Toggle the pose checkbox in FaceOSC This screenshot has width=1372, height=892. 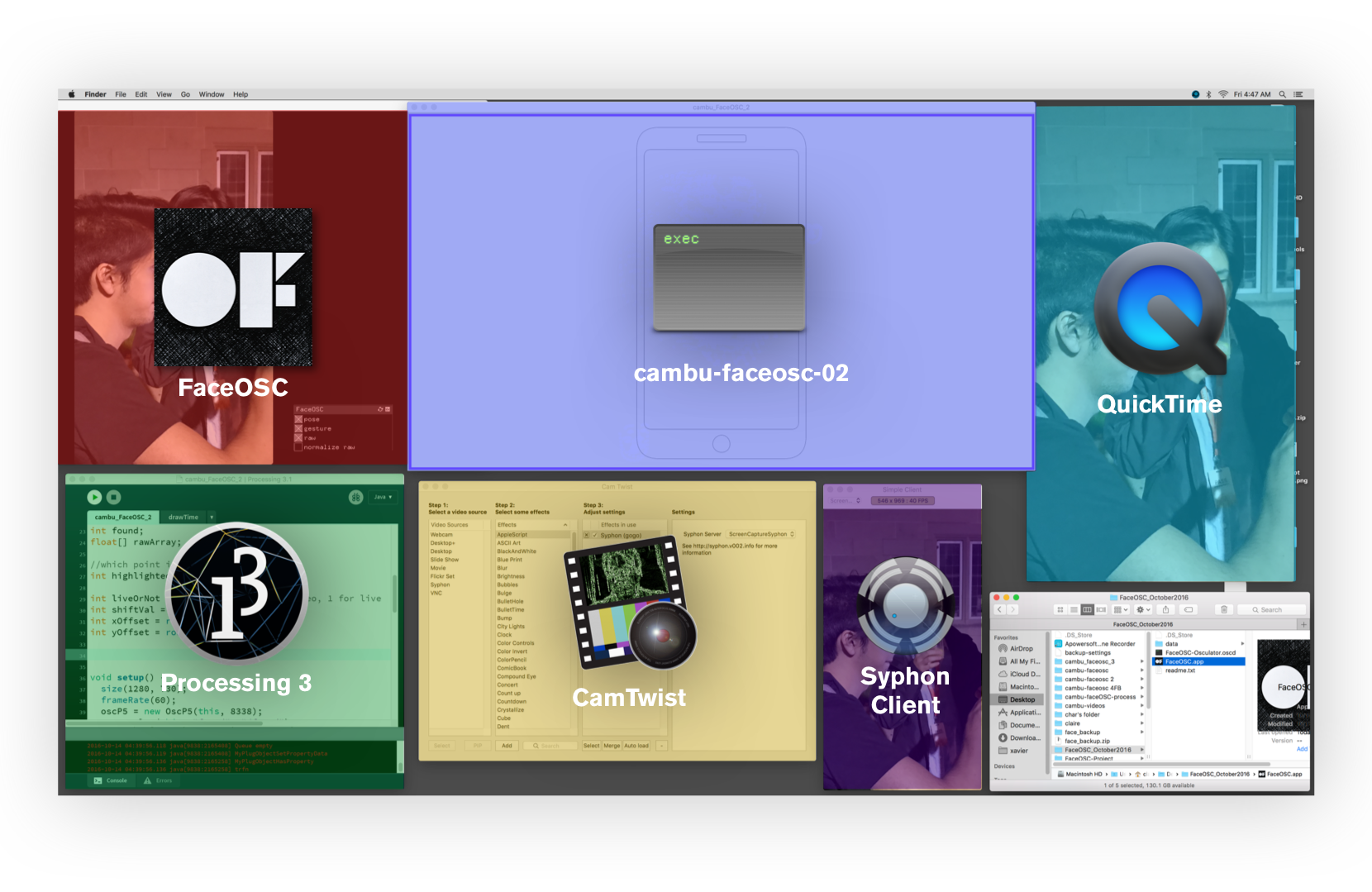pyautogui.click(x=298, y=419)
